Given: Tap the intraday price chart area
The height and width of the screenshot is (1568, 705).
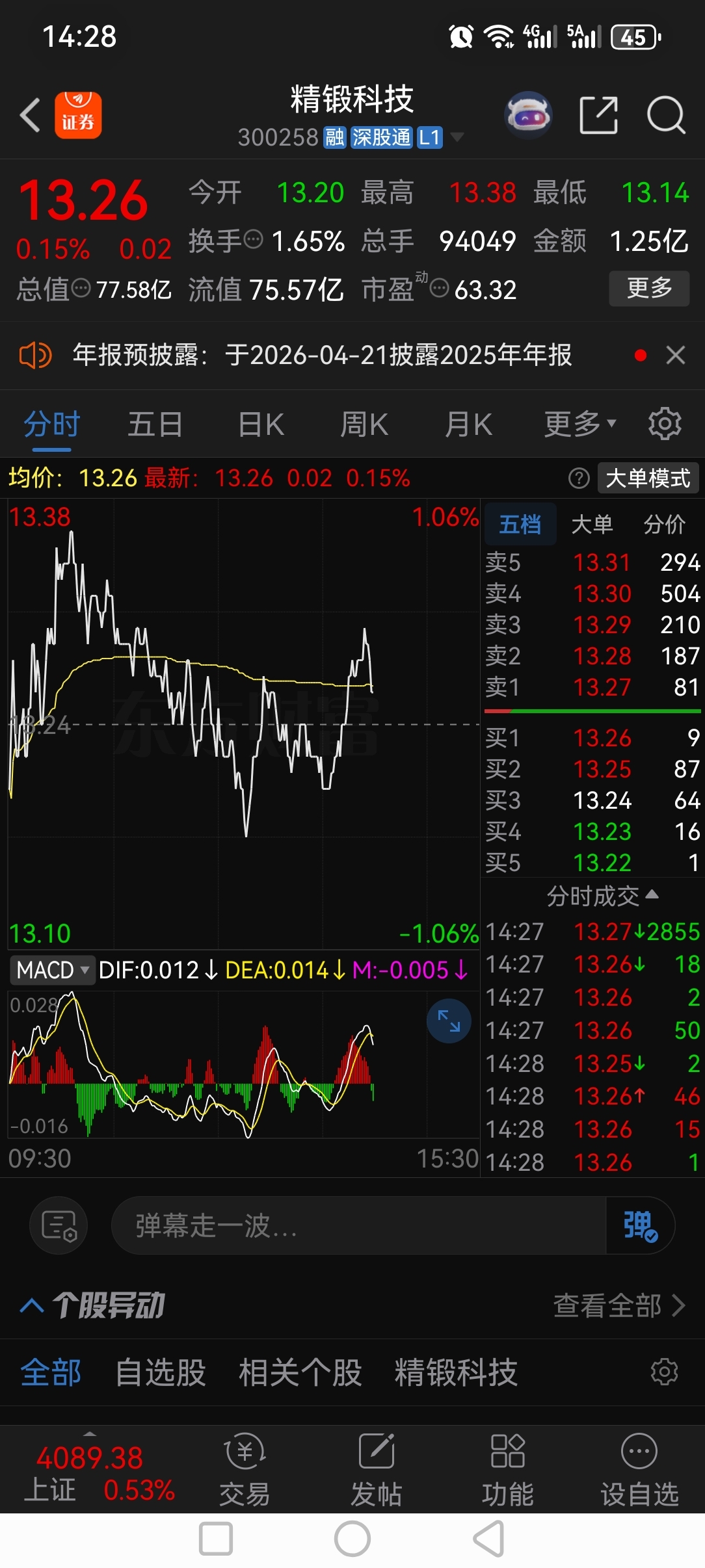Looking at the screenshot, I should pyautogui.click(x=244, y=725).
